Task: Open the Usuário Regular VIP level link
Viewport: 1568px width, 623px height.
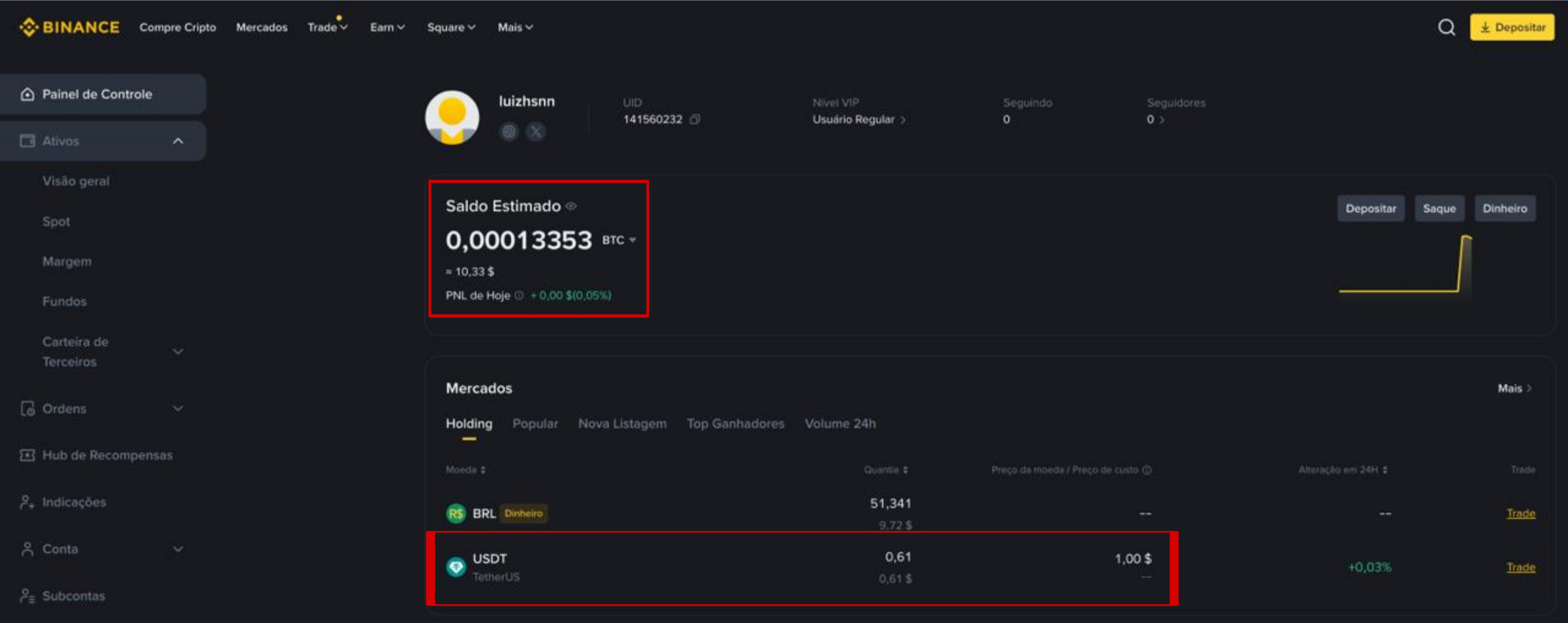Action: pyautogui.click(x=859, y=119)
